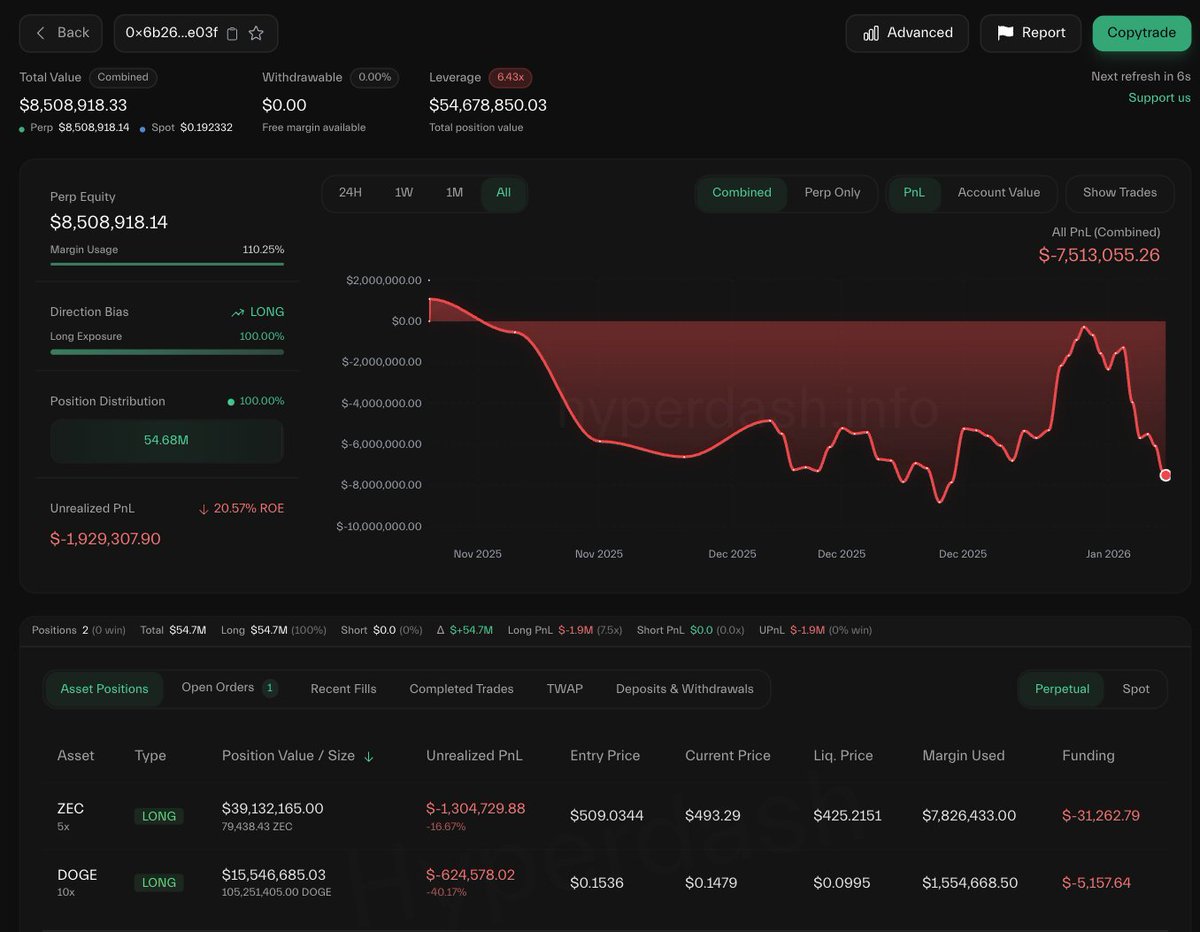Screen dimensions: 1200x932
Task: Click the green Copytrade button
Action: click(x=1142, y=33)
